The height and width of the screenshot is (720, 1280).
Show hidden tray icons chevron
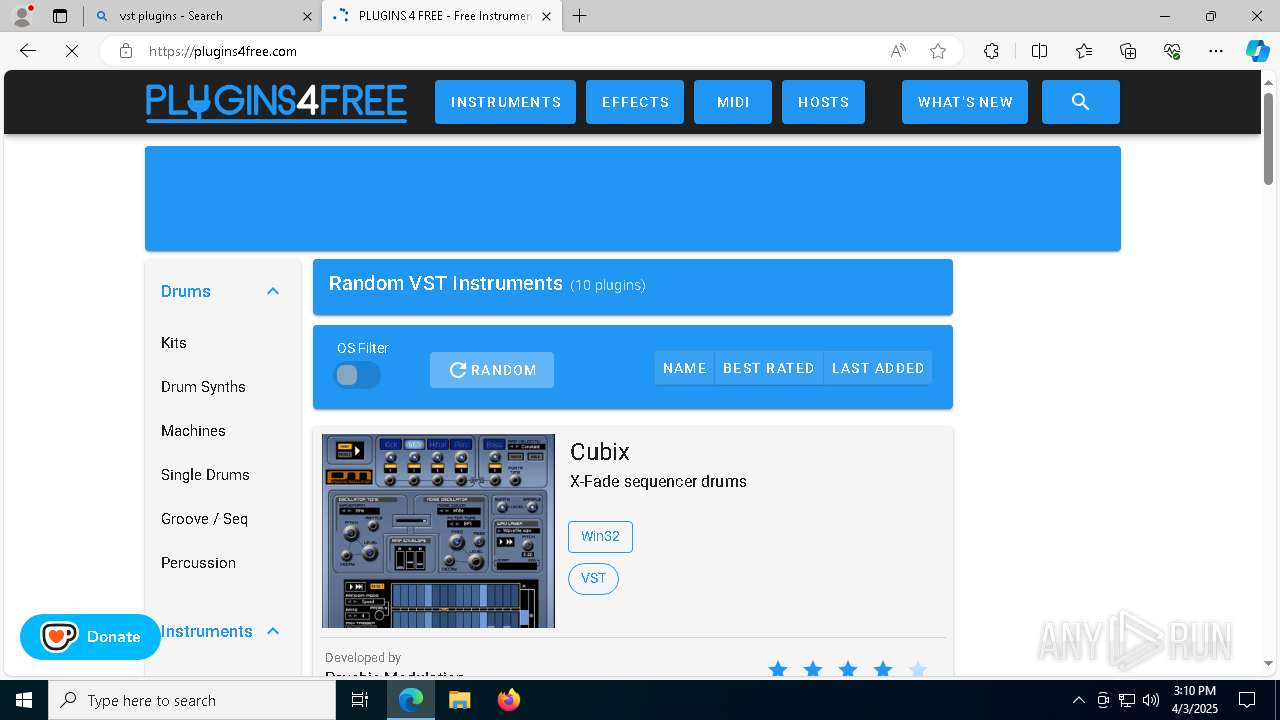pos(1078,700)
